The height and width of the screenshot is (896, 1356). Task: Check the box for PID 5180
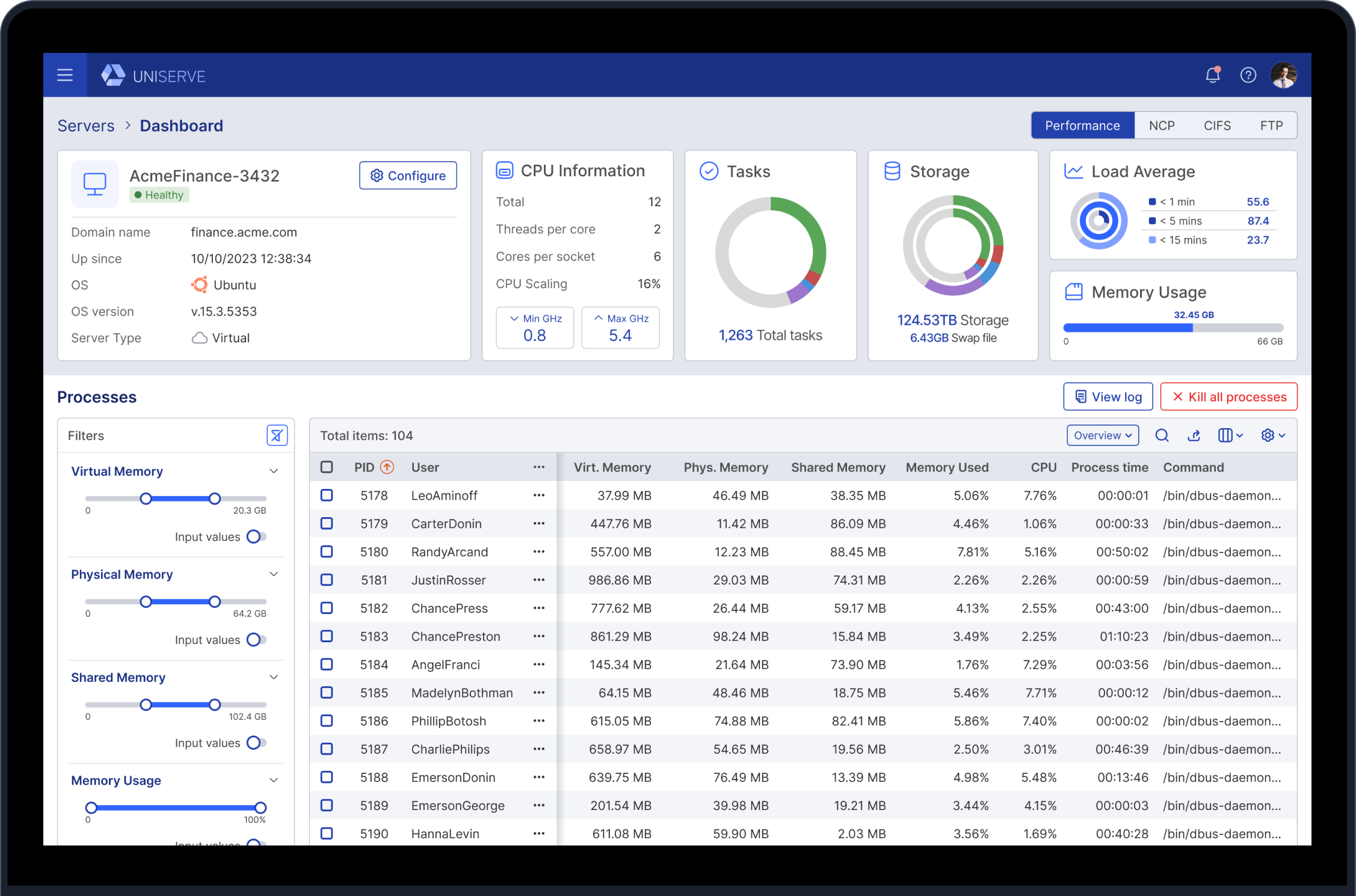pyautogui.click(x=327, y=551)
